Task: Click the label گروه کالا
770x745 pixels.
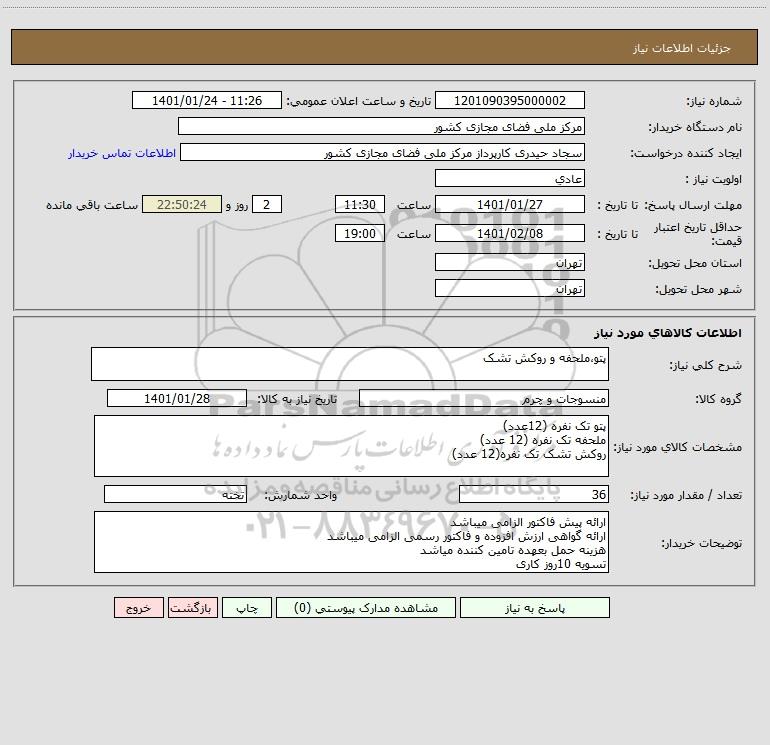Action: (x=718, y=399)
